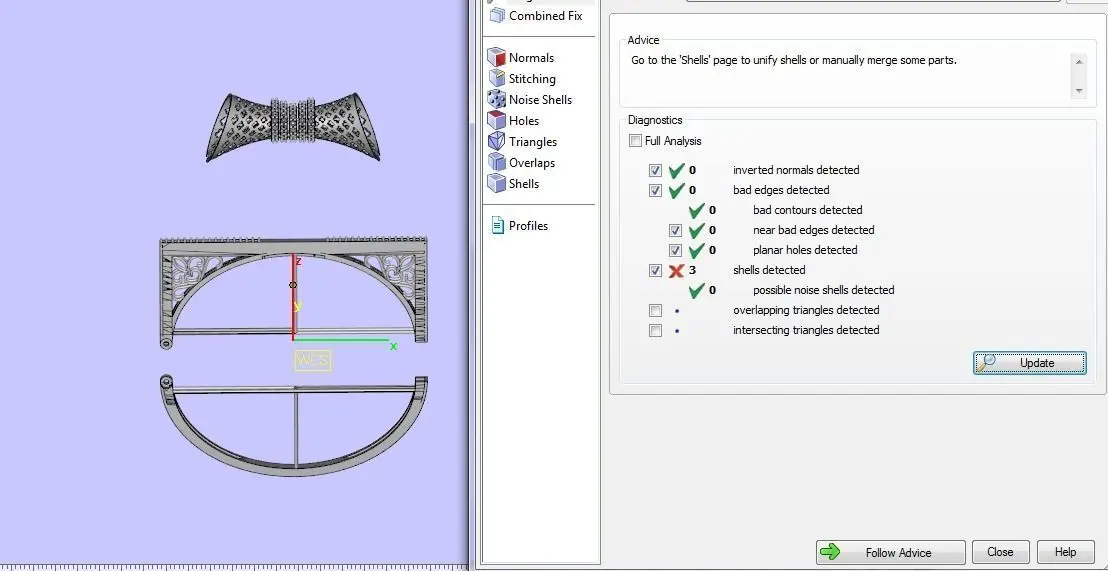This screenshot has height=571, width=1108.
Task: Uncheck inverted normals detected checkbox
Action: [x=655, y=170]
